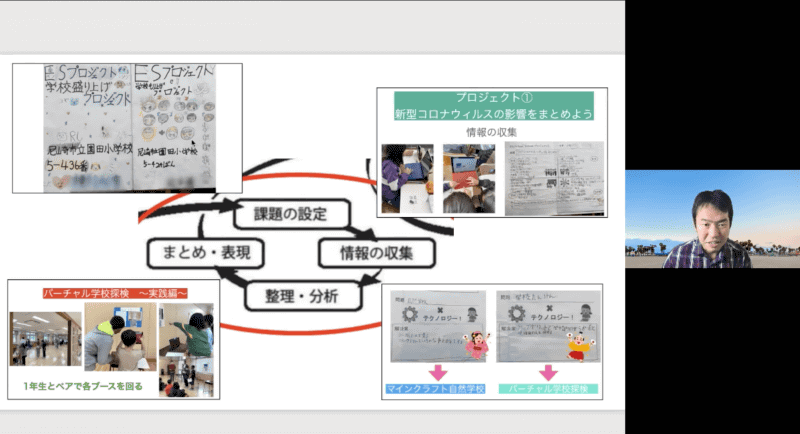Click the green プロジェクト① title banner
The height and width of the screenshot is (434, 800).
click(x=493, y=106)
